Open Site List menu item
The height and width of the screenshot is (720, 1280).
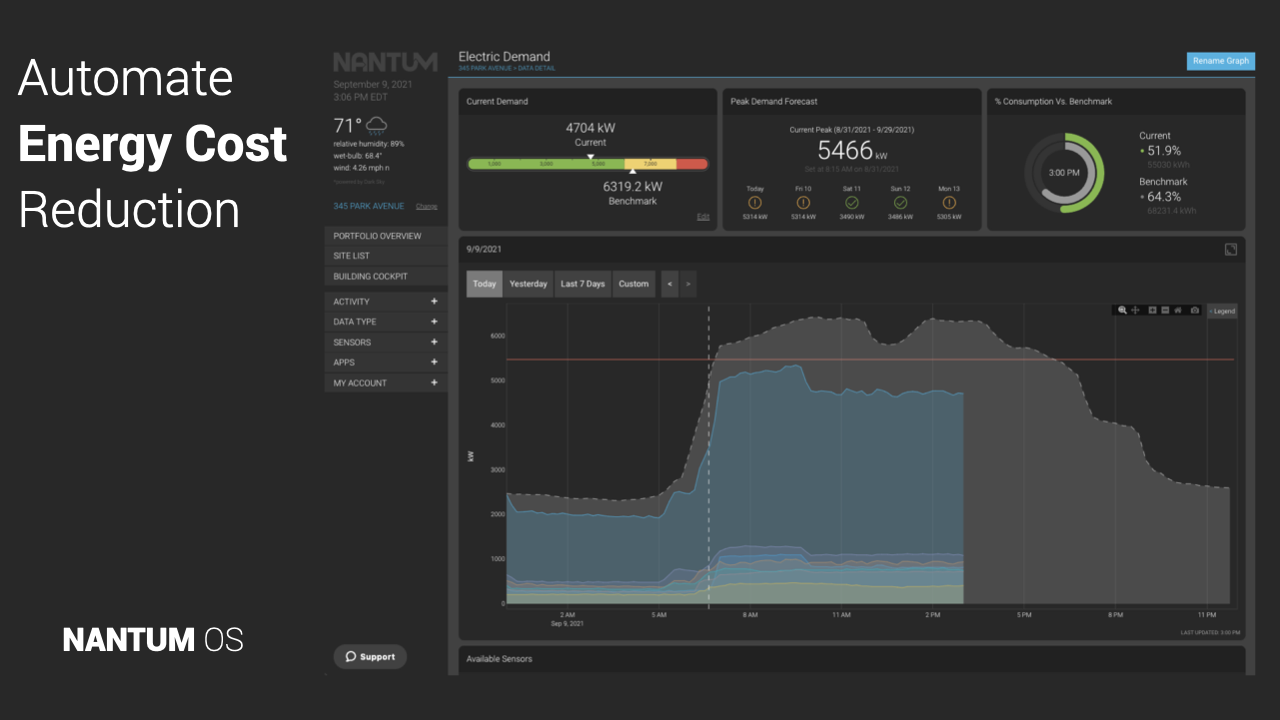pos(386,256)
